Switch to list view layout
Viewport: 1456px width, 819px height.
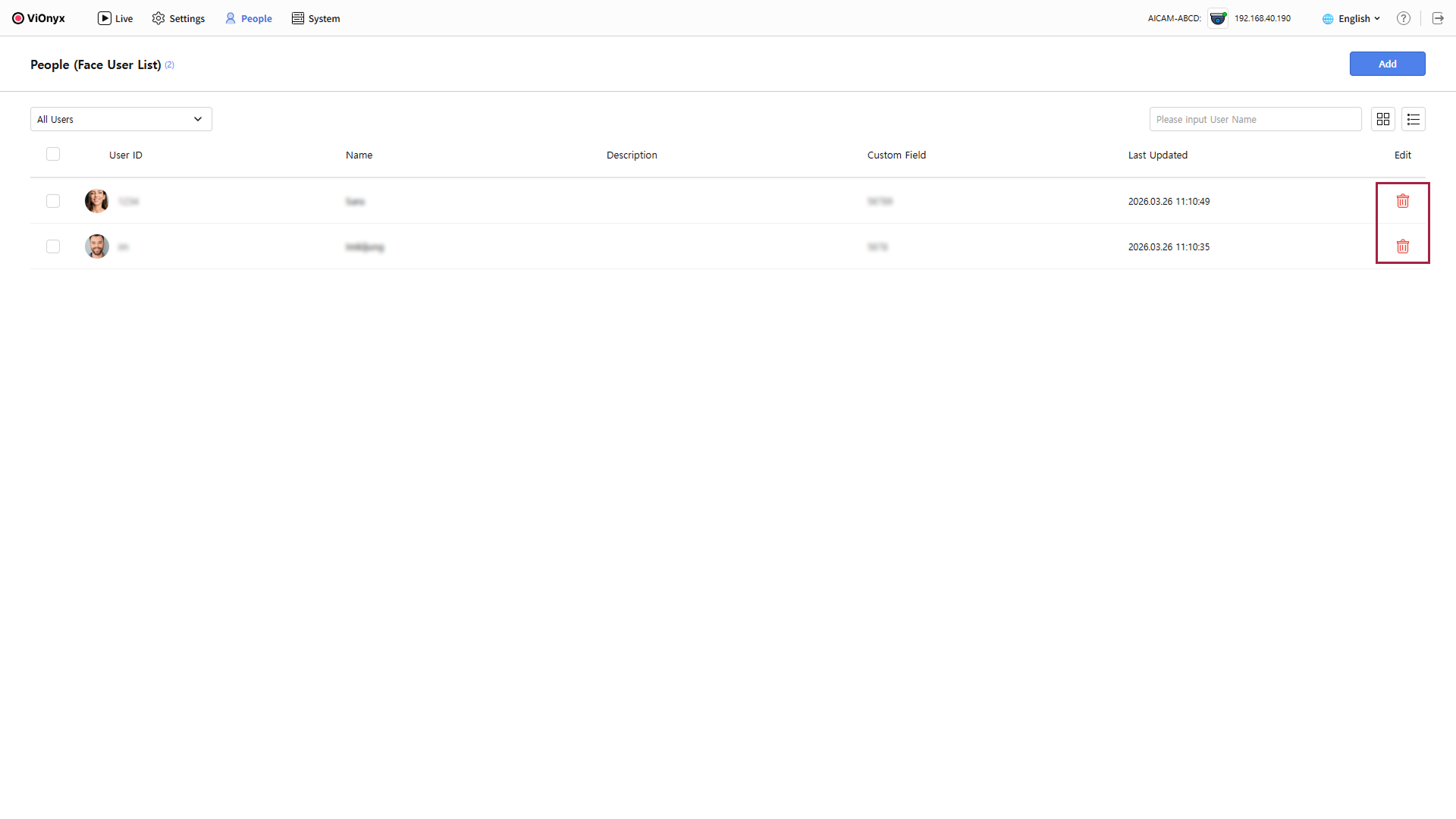[1414, 119]
